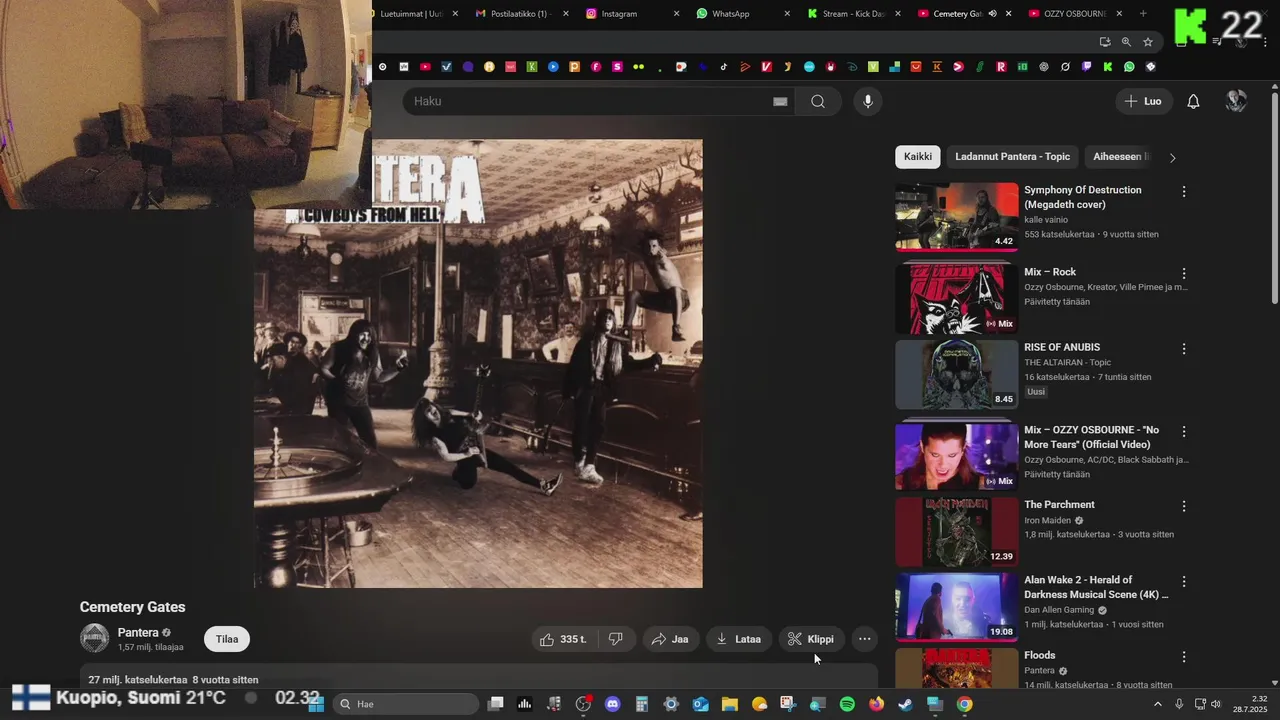1280x720 pixels.
Task: Click the Luo create button
Action: click(x=1143, y=101)
